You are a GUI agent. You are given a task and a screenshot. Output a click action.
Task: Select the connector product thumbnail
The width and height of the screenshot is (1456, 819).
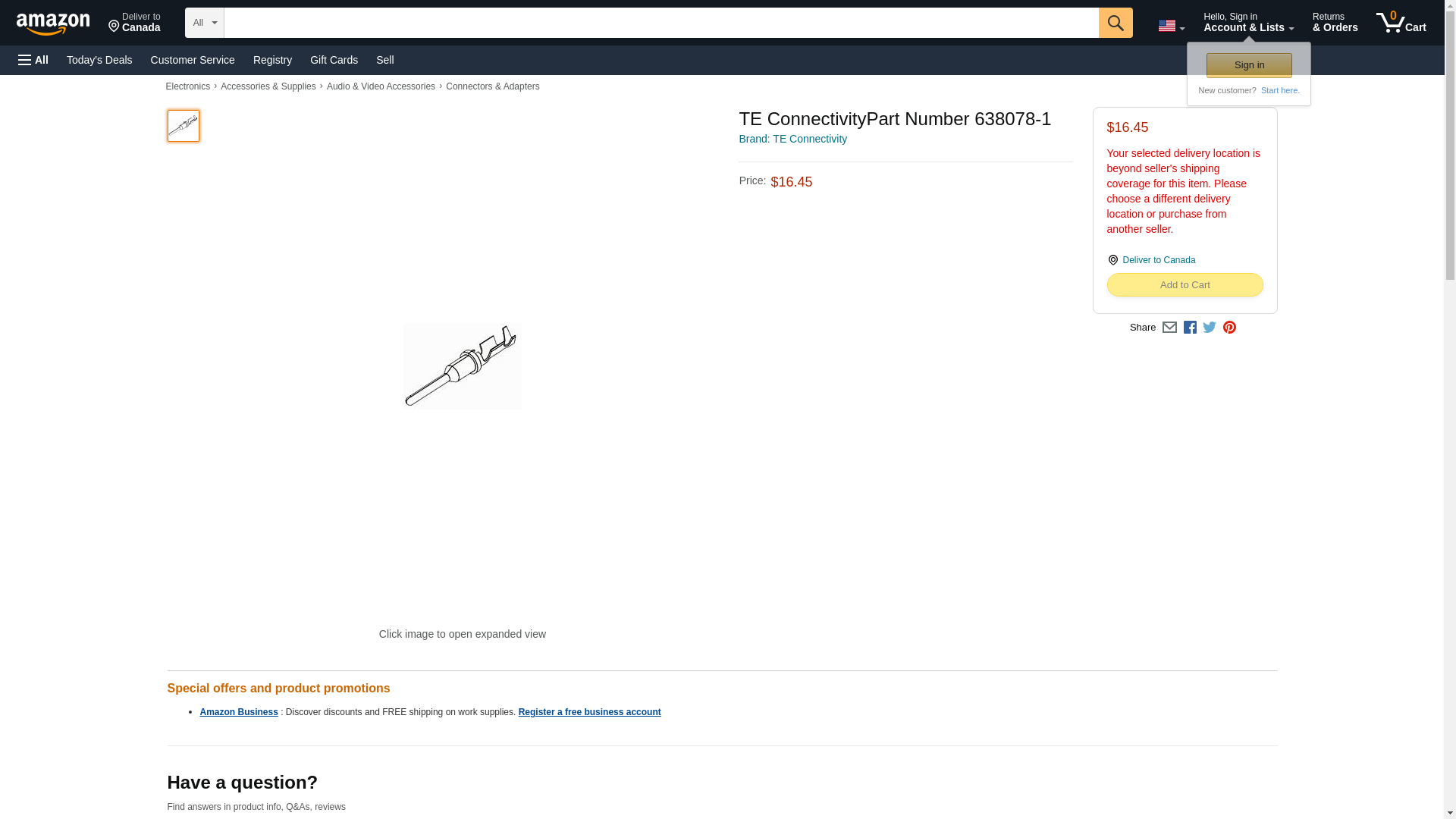pos(184,126)
